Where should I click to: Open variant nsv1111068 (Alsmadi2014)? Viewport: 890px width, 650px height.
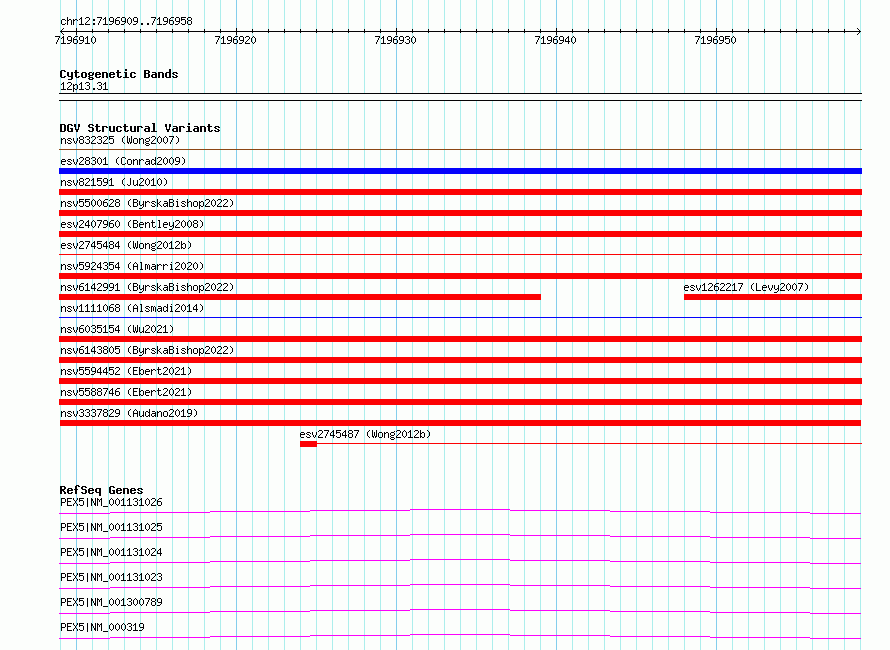click(132, 308)
